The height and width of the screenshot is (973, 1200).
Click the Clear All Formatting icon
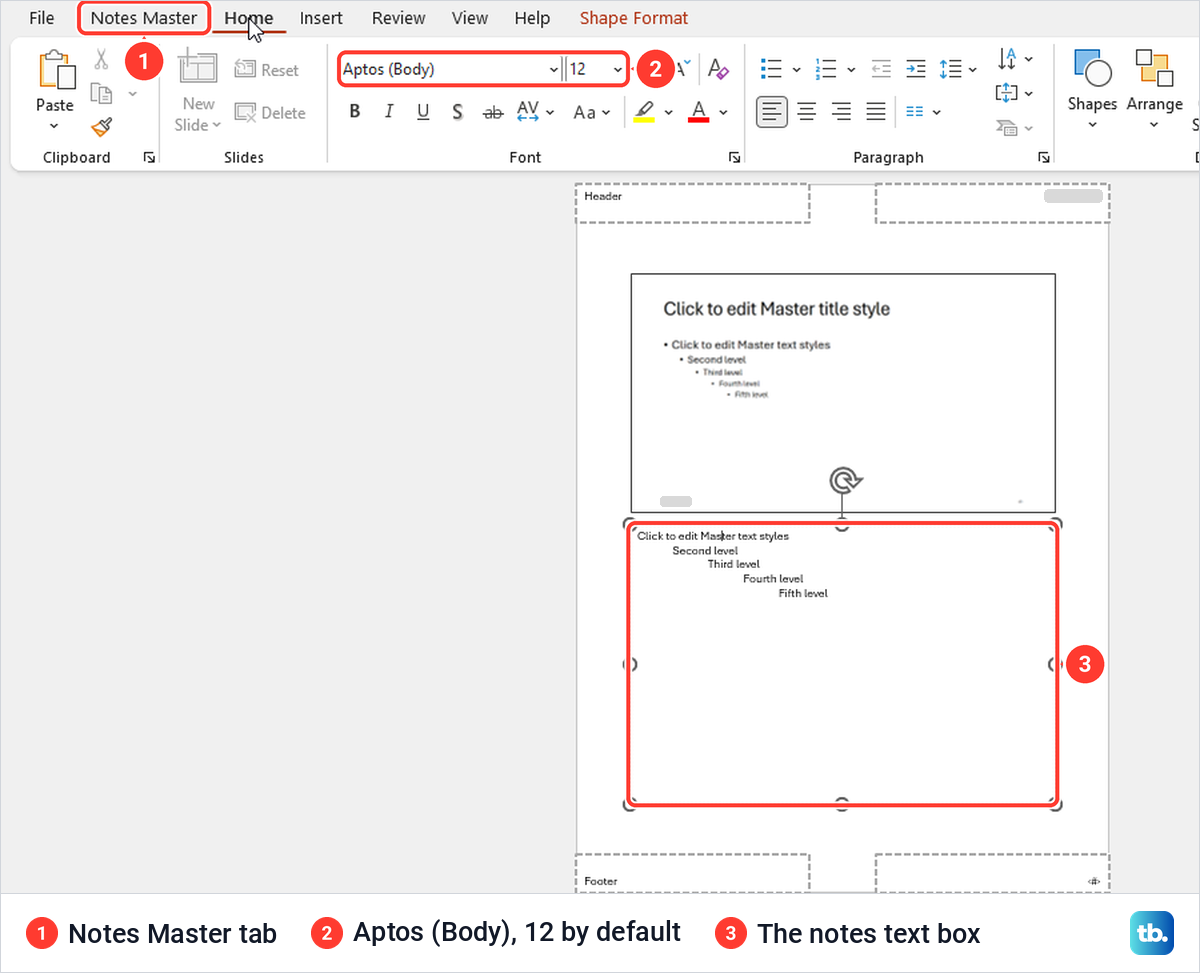click(x=718, y=69)
